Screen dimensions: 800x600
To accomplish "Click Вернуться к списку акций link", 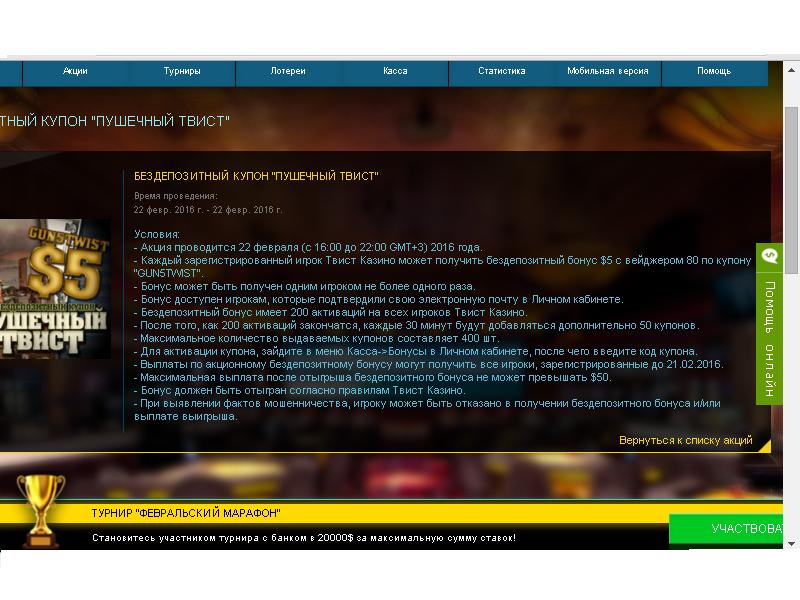I will pos(685,440).
